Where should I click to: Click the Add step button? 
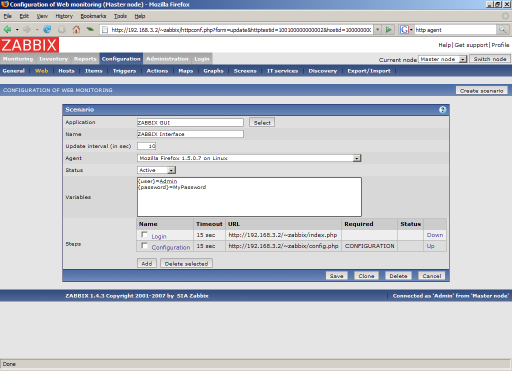point(147,264)
